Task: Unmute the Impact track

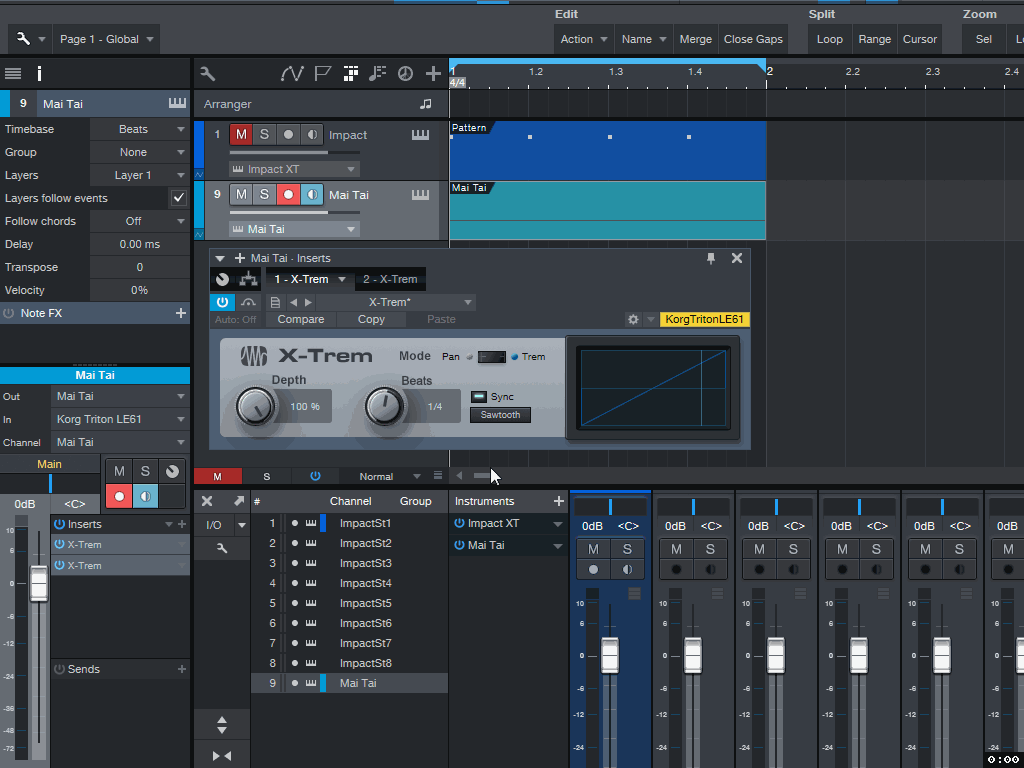Action: (241, 135)
